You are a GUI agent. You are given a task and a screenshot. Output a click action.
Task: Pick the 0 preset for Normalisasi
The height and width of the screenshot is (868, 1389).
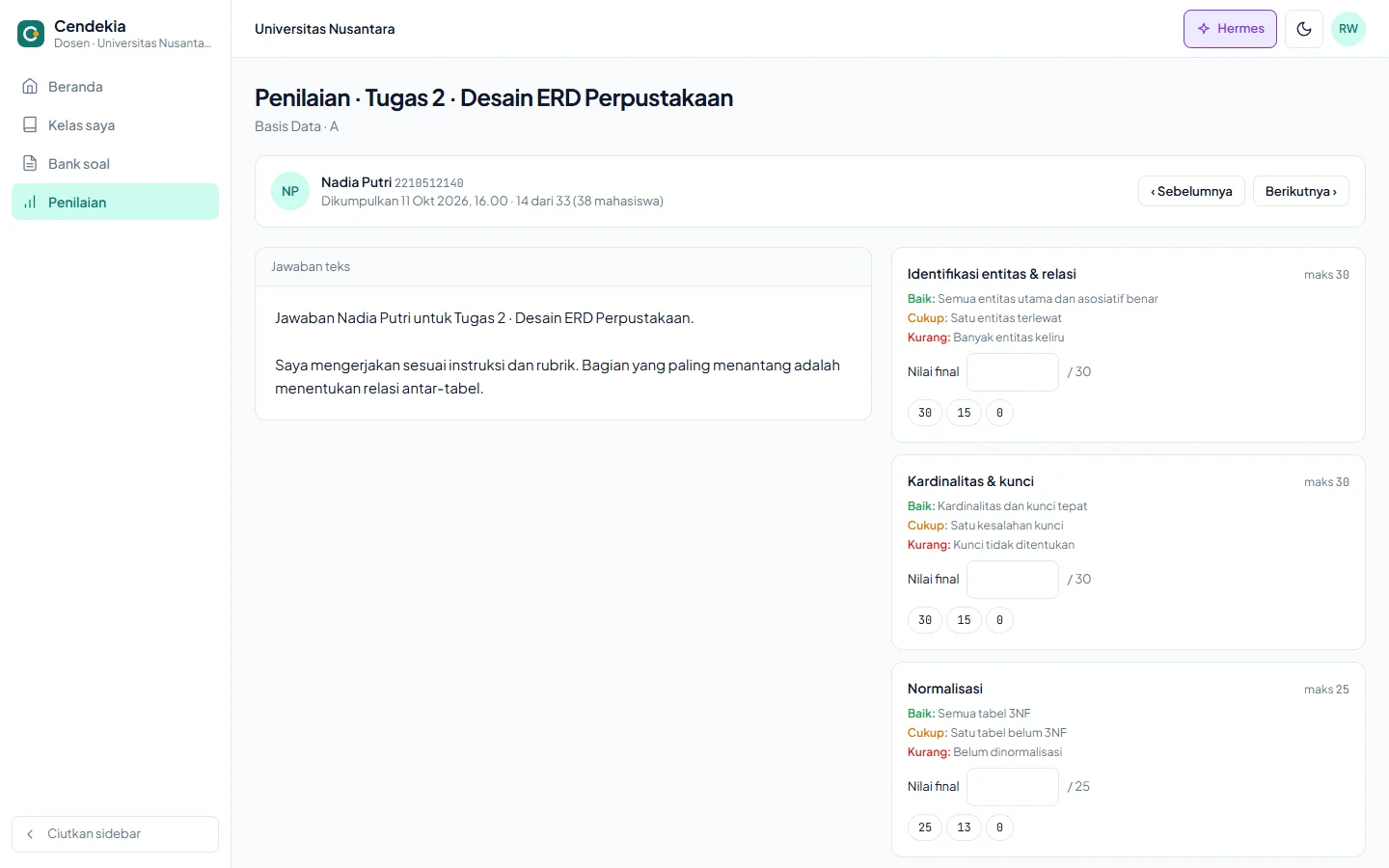999,827
